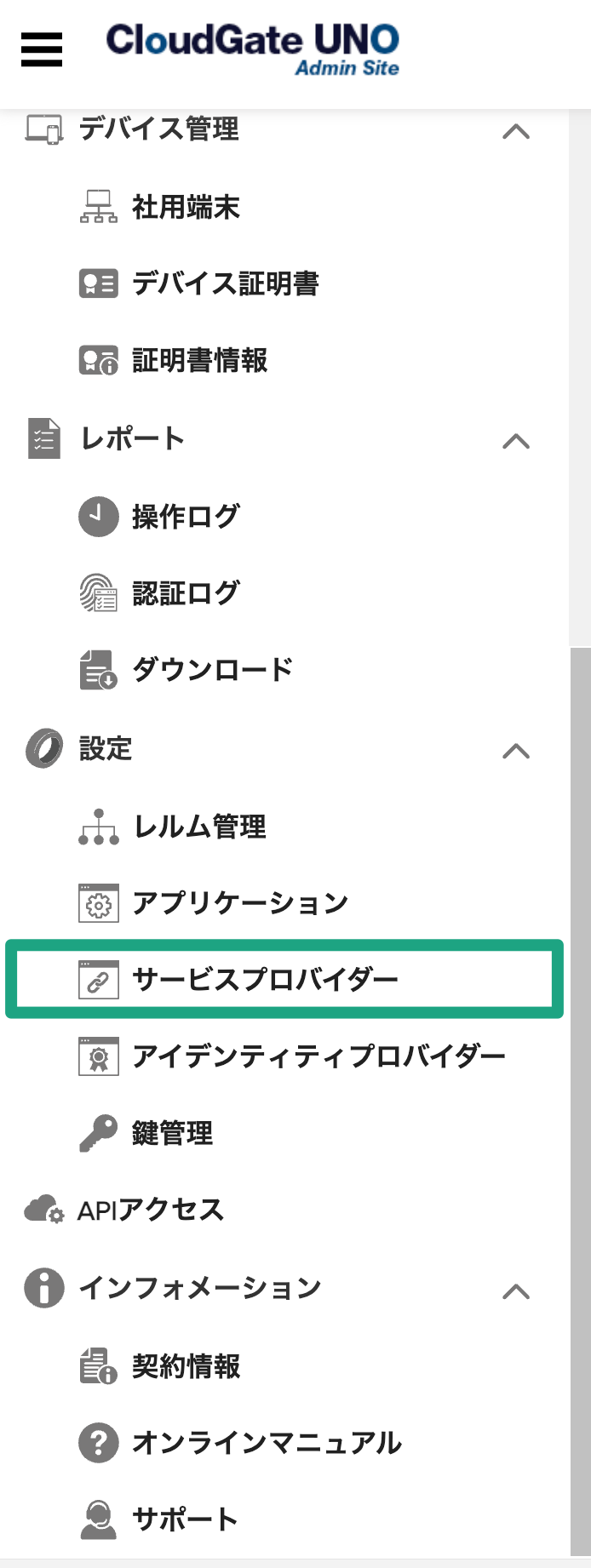The width and height of the screenshot is (591, 1568).
Task: Open the hamburger menu
Action: 42,49
